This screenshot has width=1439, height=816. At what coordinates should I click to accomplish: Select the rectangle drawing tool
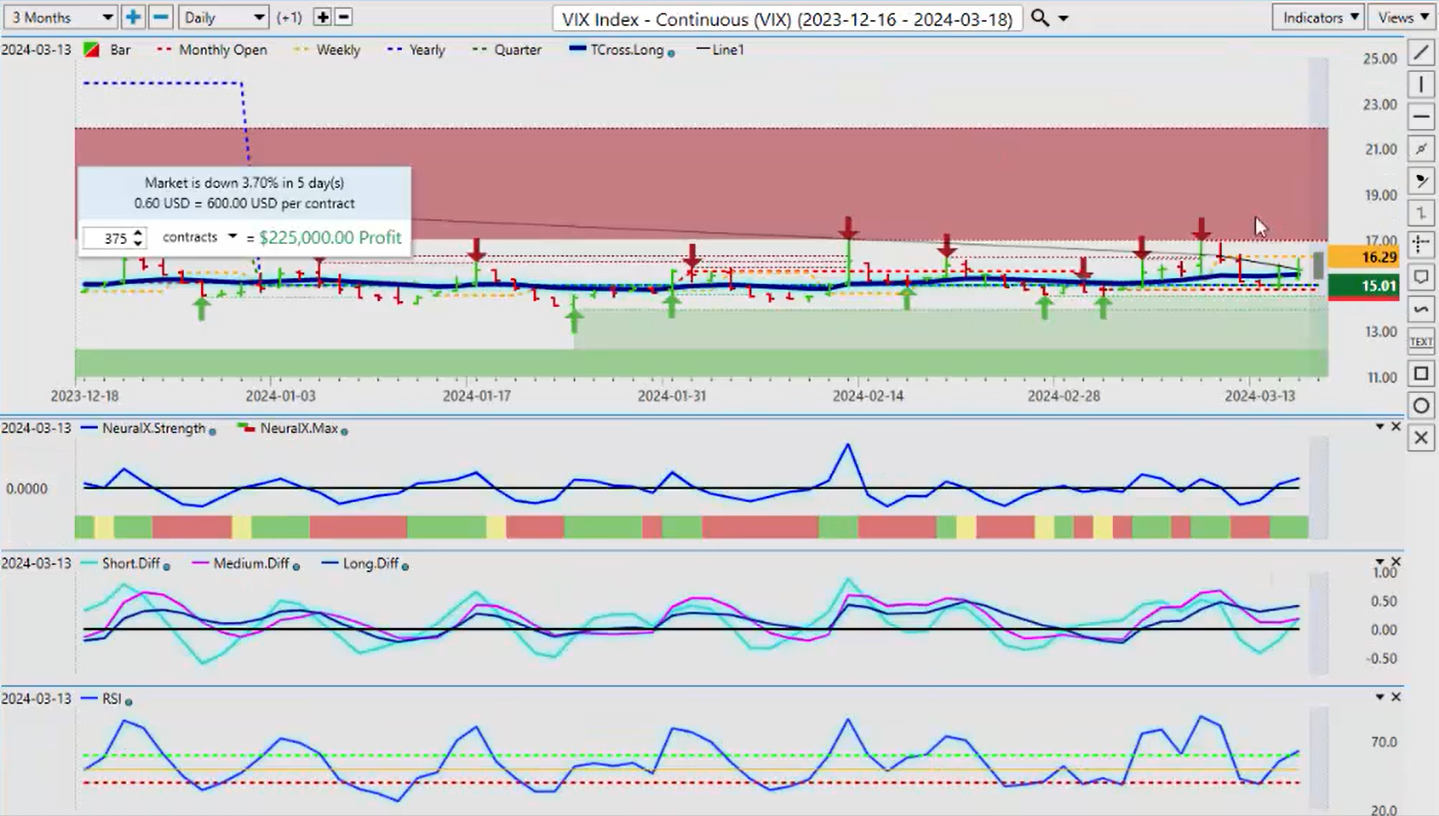[1421, 374]
